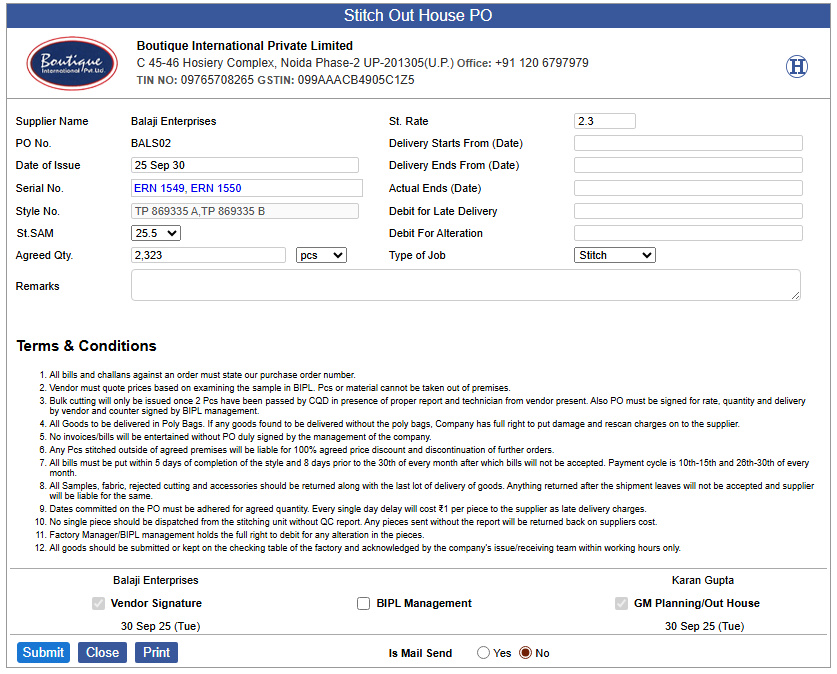The width and height of the screenshot is (837, 674).
Task: Click term 12 about checking table
Action: 365,548
